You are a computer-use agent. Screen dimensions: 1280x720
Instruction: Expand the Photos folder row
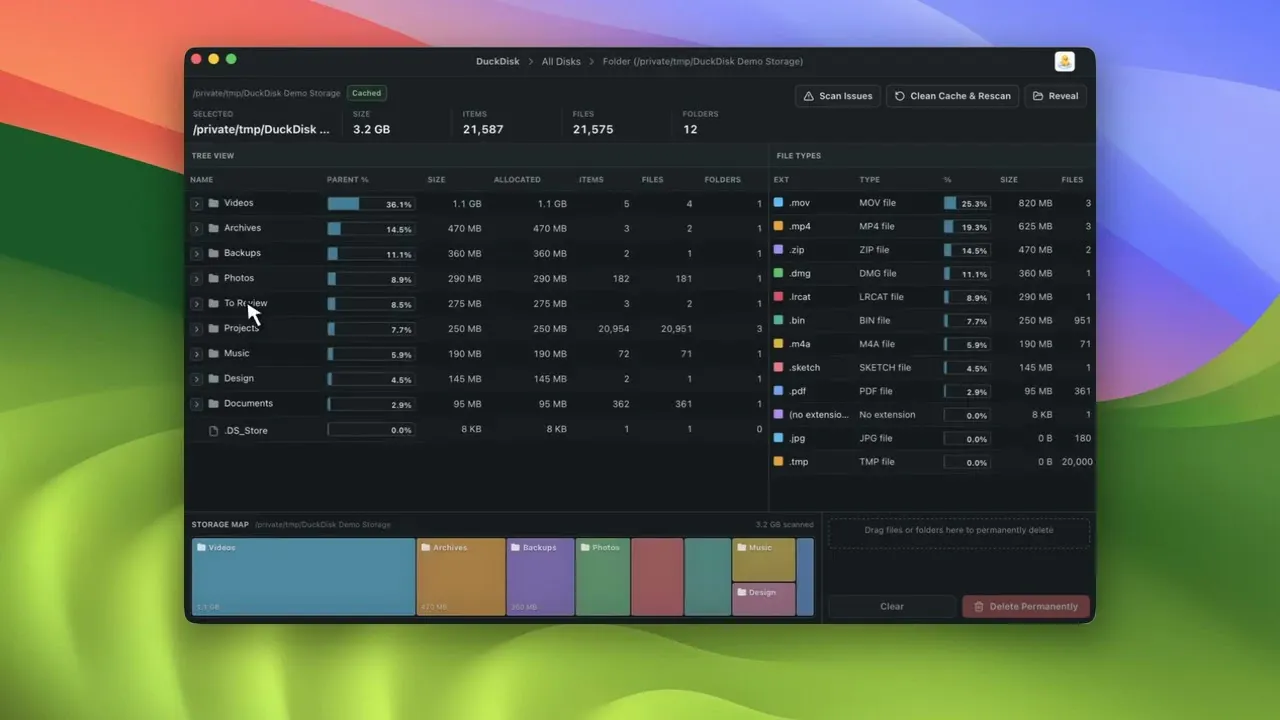197,279
